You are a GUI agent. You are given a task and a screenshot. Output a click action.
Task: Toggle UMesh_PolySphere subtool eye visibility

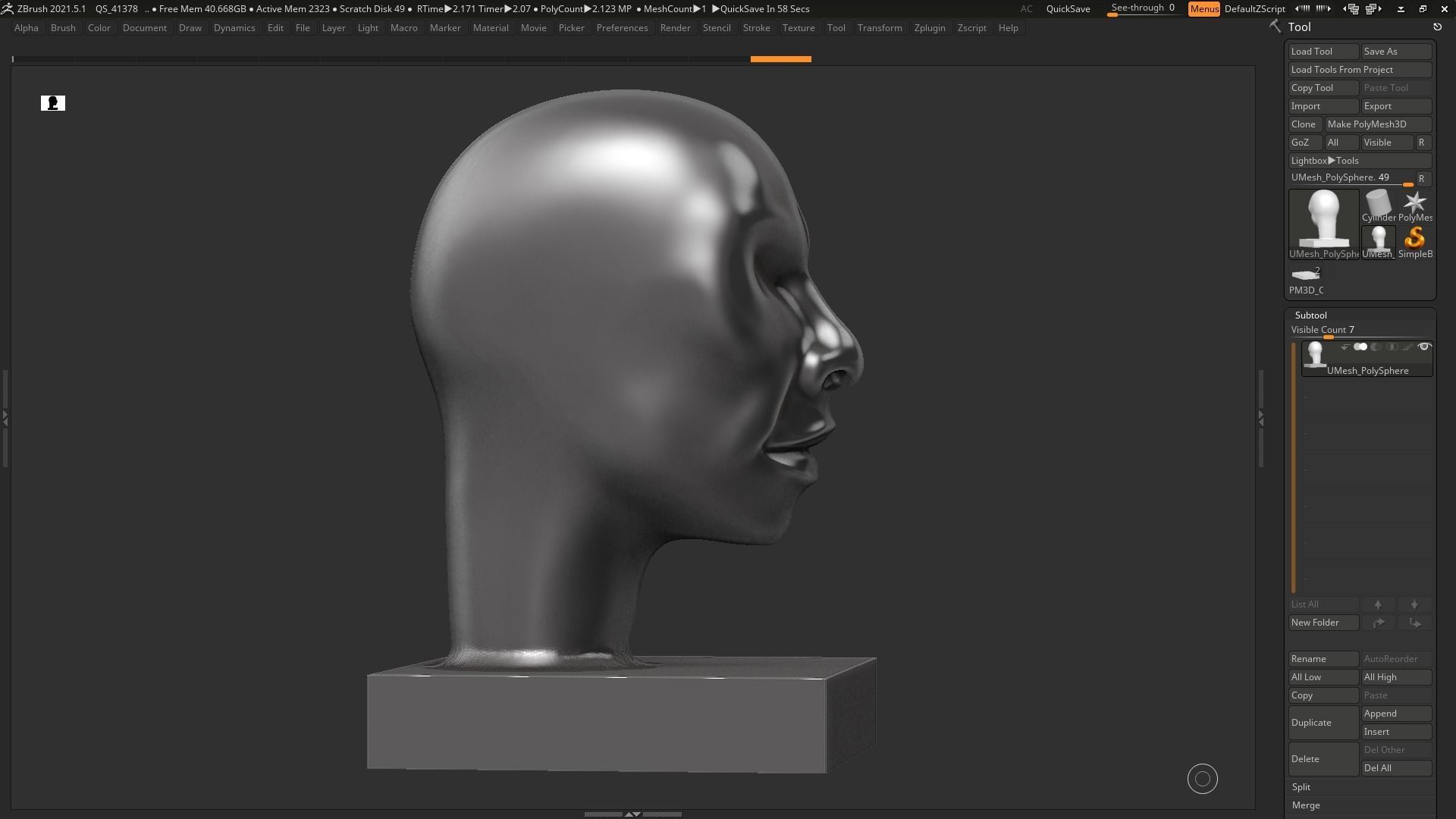(x=1424, y=347)
